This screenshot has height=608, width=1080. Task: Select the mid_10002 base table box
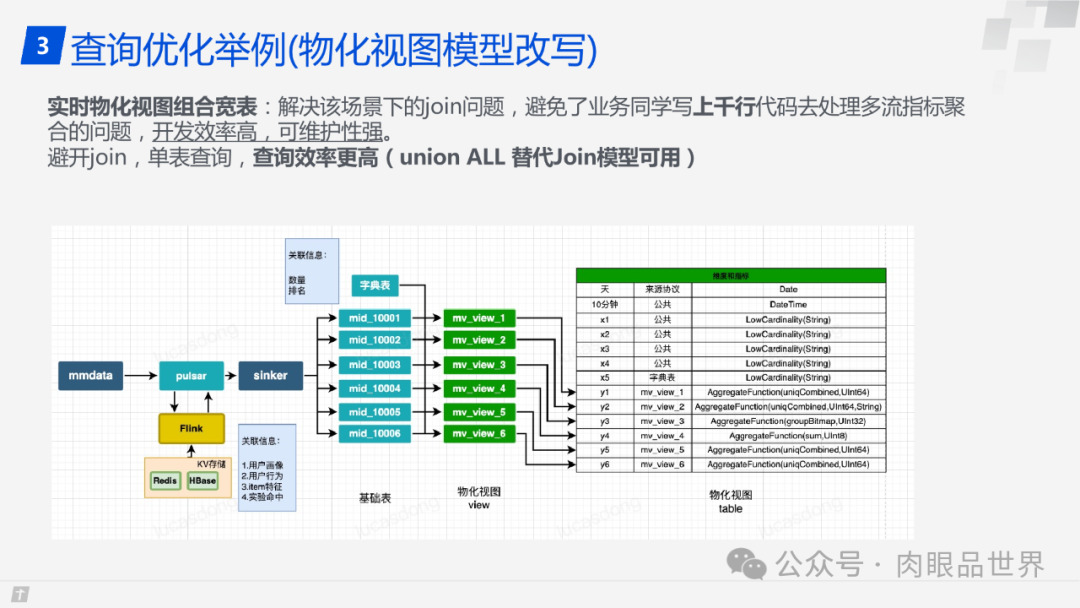[374, 340]
